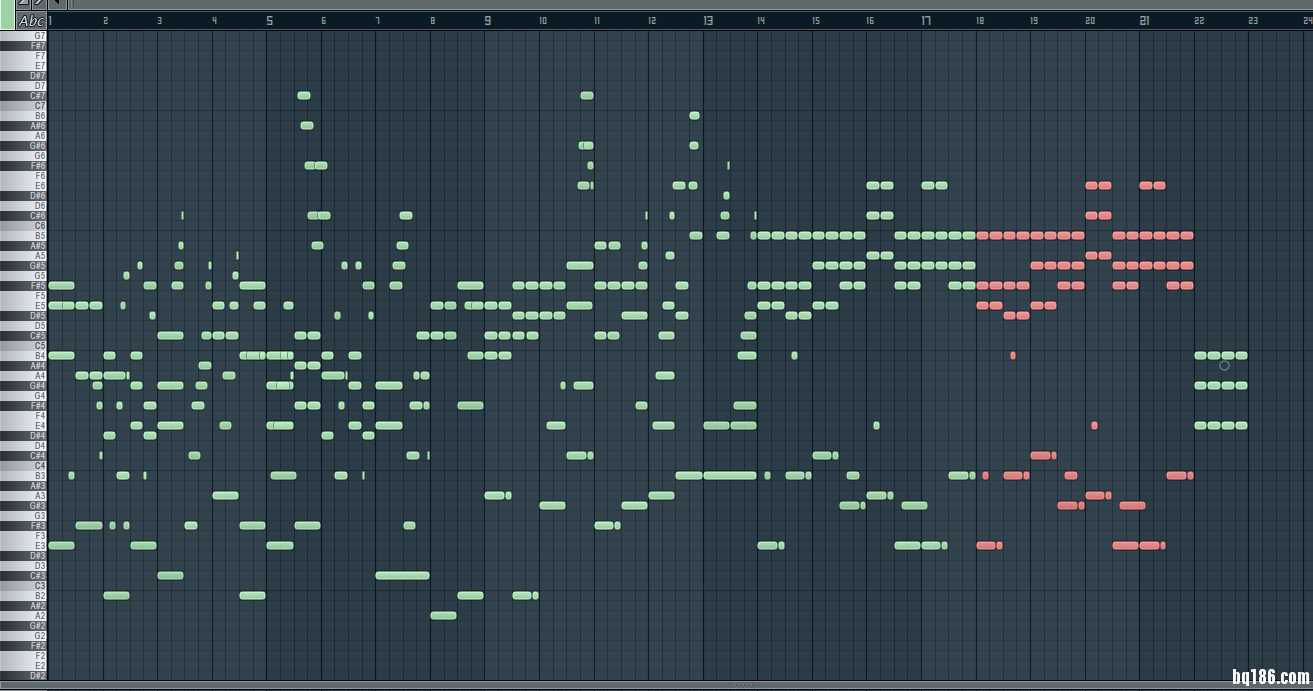Image resolution: width=1313 pixels, height=691 pixels.
Task: Click the D#2 key at the keyboard bottom
Action: coord(24,675)
